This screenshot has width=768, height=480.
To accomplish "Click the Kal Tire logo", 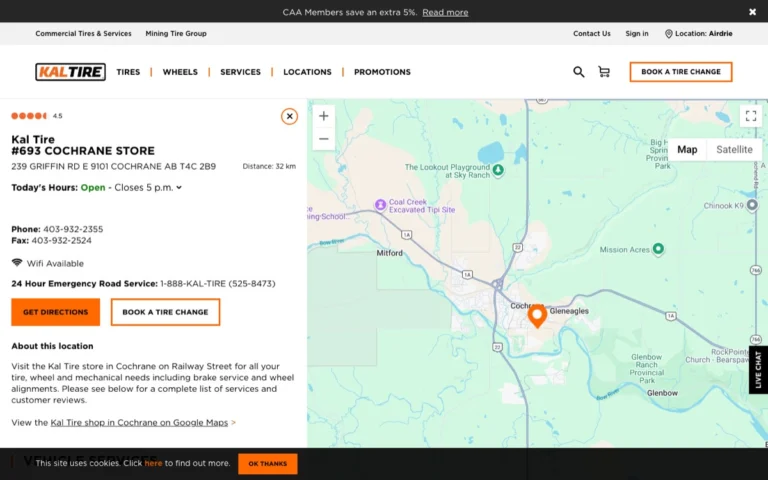I will (71, 72).
